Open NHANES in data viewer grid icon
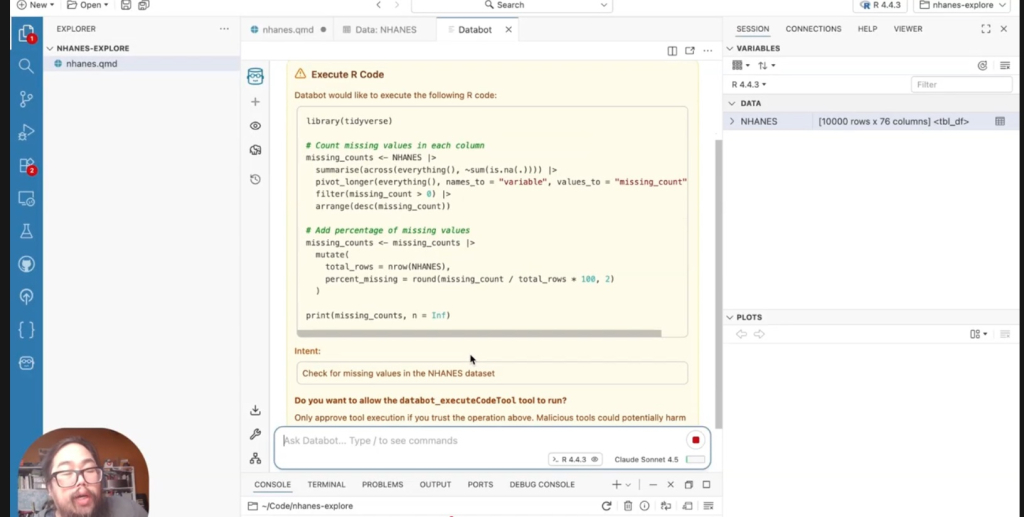 [x=1000, y=121]
